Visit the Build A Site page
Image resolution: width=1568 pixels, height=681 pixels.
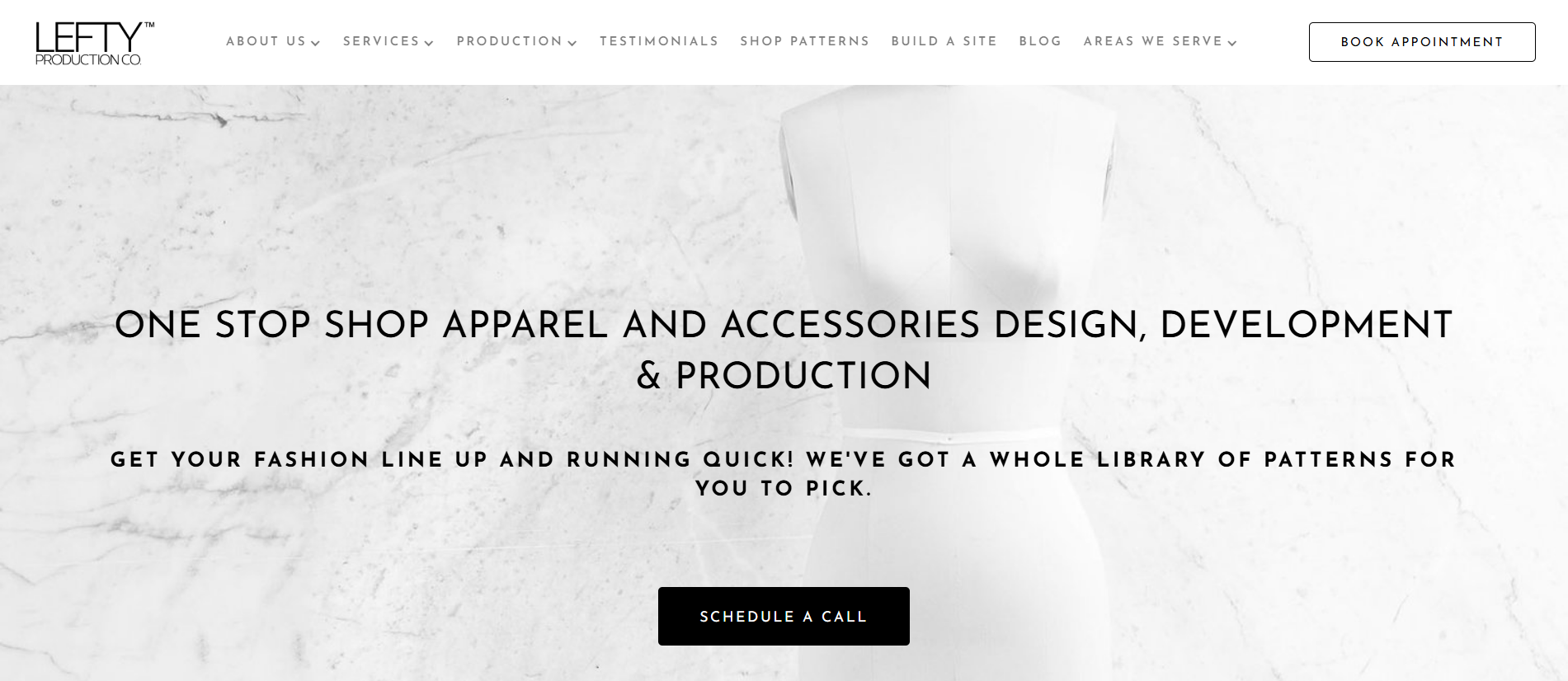coord(944,41)
